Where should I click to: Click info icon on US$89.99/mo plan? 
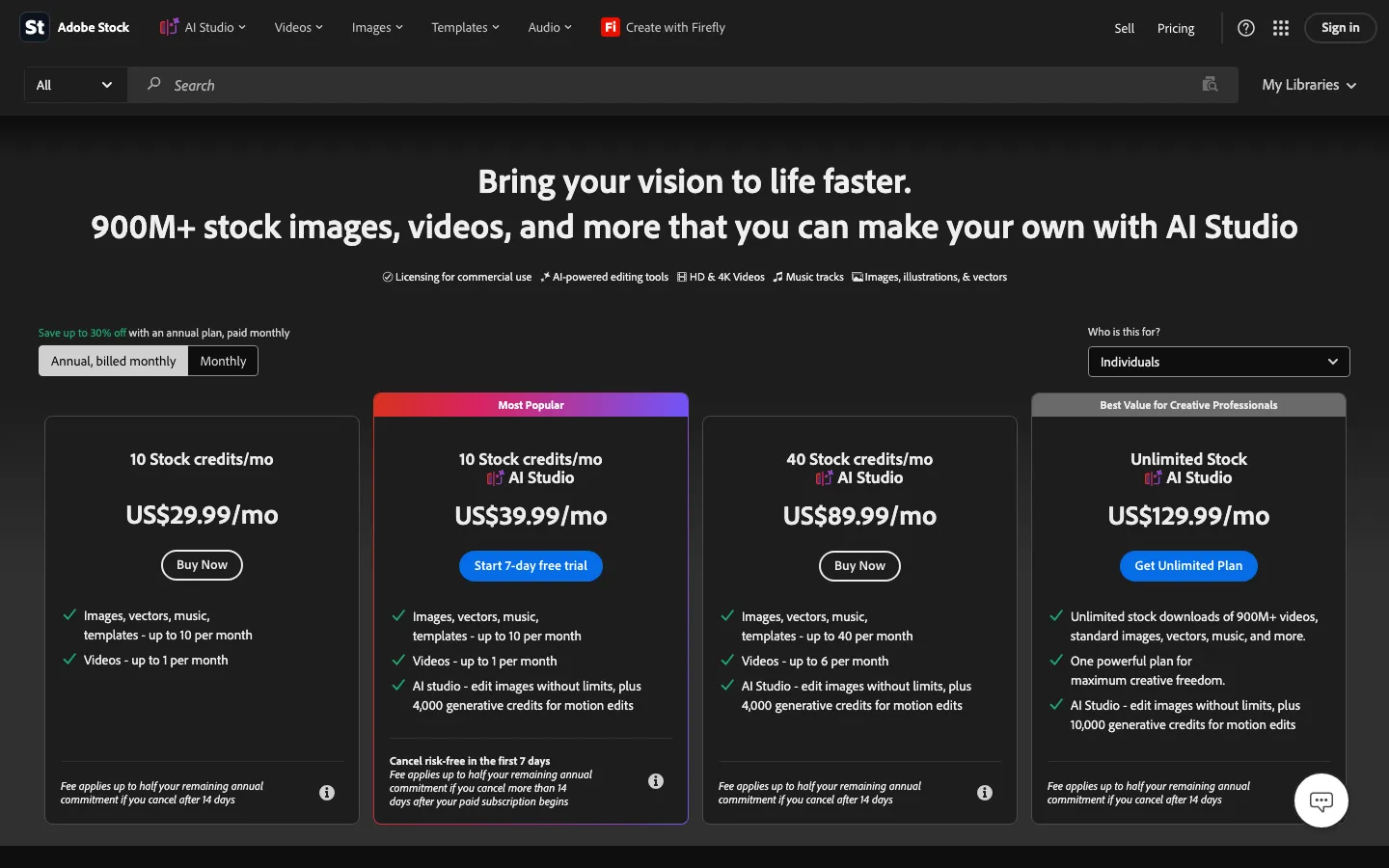[x=985, y=793]
